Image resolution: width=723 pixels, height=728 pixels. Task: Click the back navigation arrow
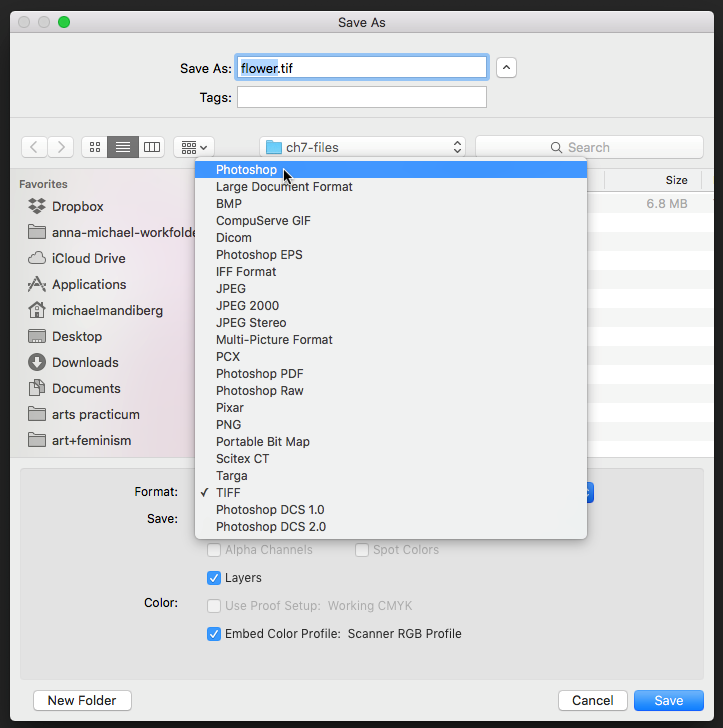pos(35,147)
